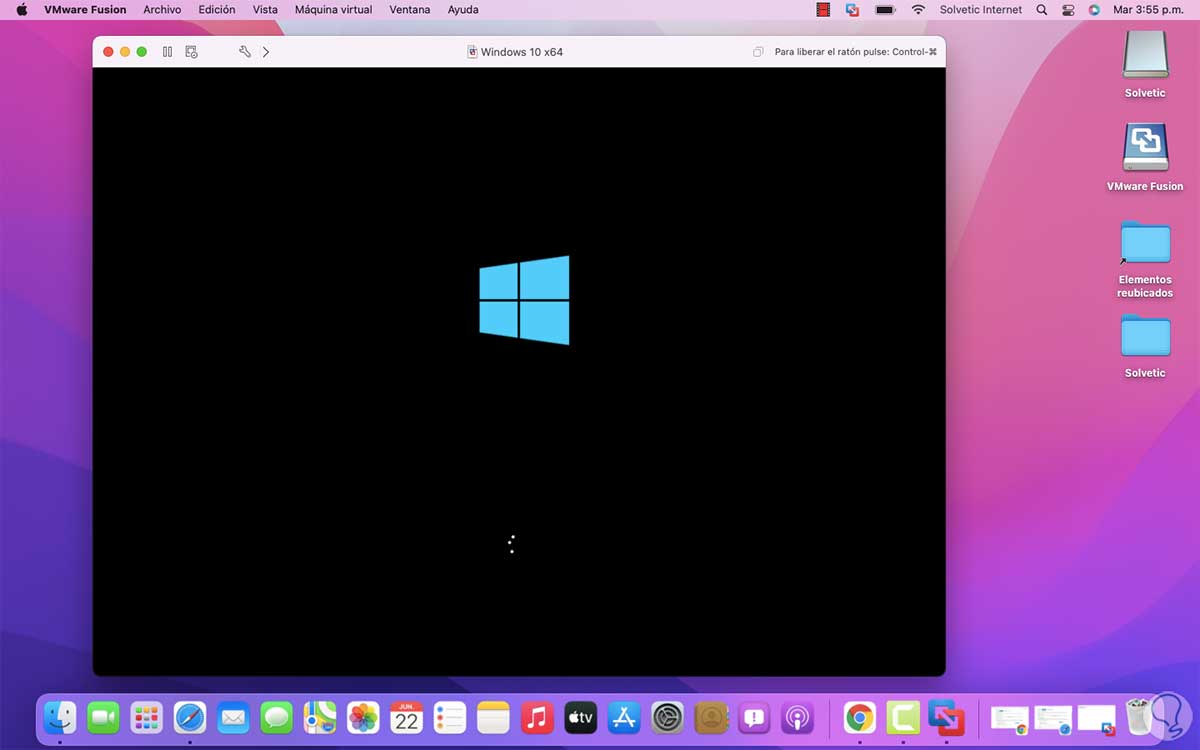The height and width of the screenshot is (750, 1200).
Task: Click the red filmstrip menu bar icon
Action: click(x=823, y=10)
